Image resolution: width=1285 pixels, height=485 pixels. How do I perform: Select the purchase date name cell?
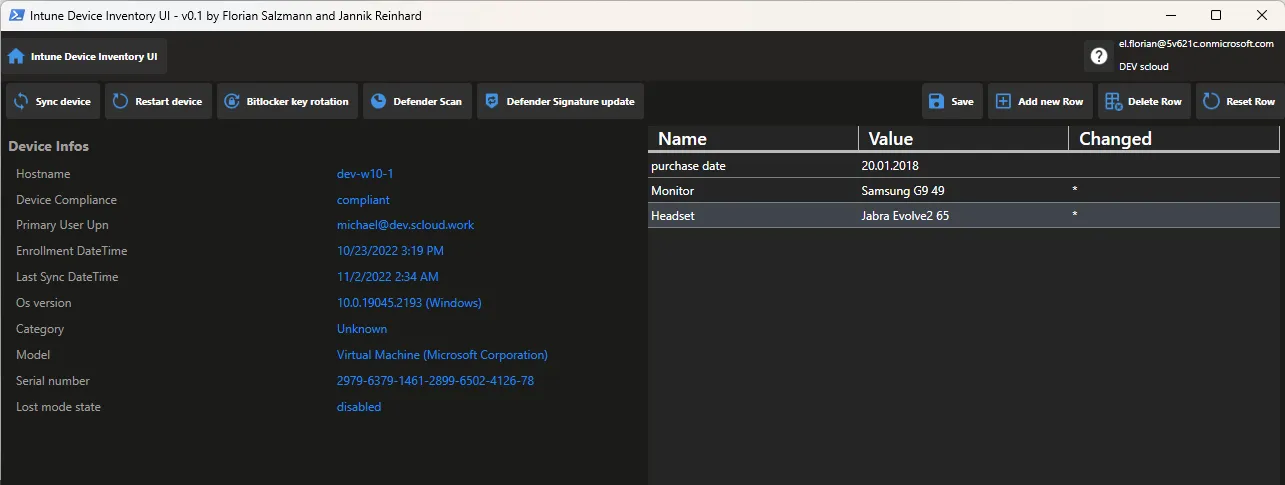tap(753, 165)
